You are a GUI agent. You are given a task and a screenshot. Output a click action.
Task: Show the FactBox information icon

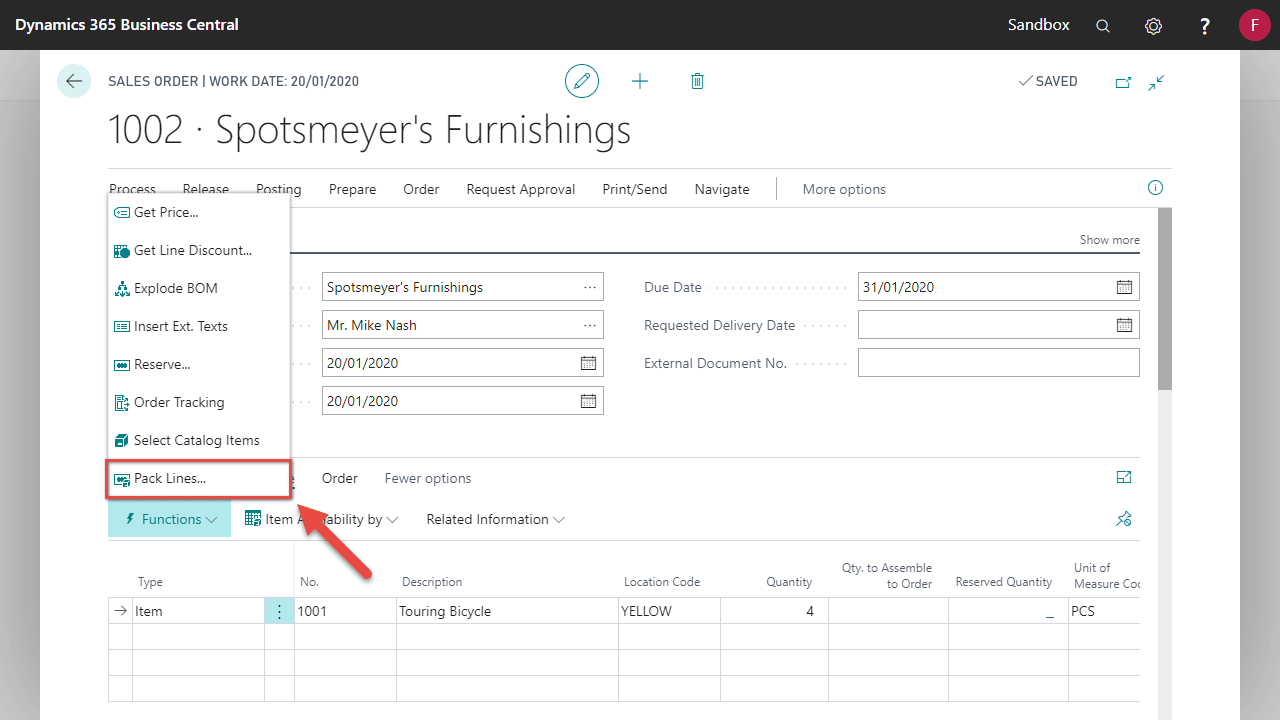coord(1155,188)
